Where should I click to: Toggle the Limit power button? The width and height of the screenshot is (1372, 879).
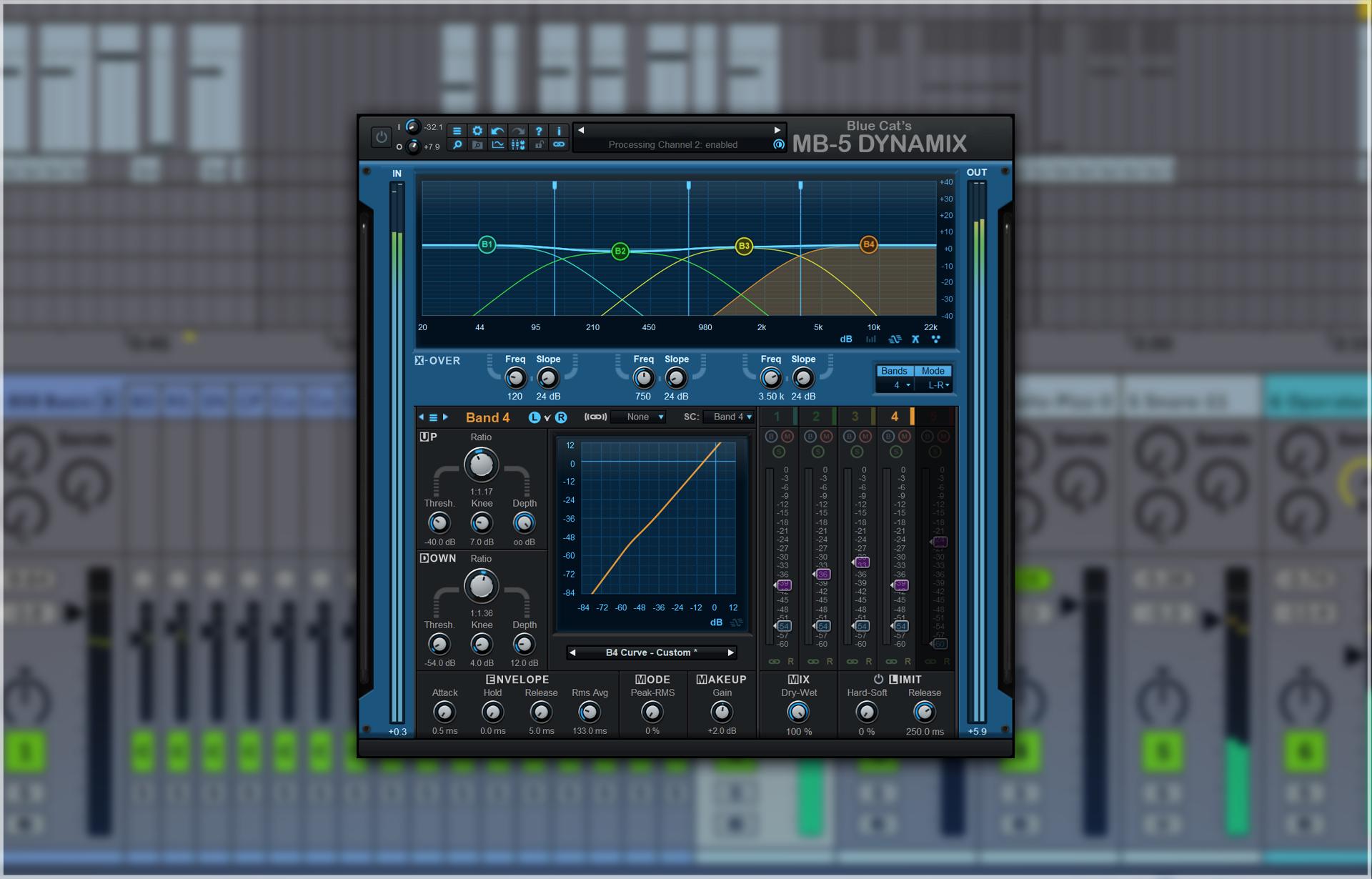pyautogui.click(x=878, y=679)
